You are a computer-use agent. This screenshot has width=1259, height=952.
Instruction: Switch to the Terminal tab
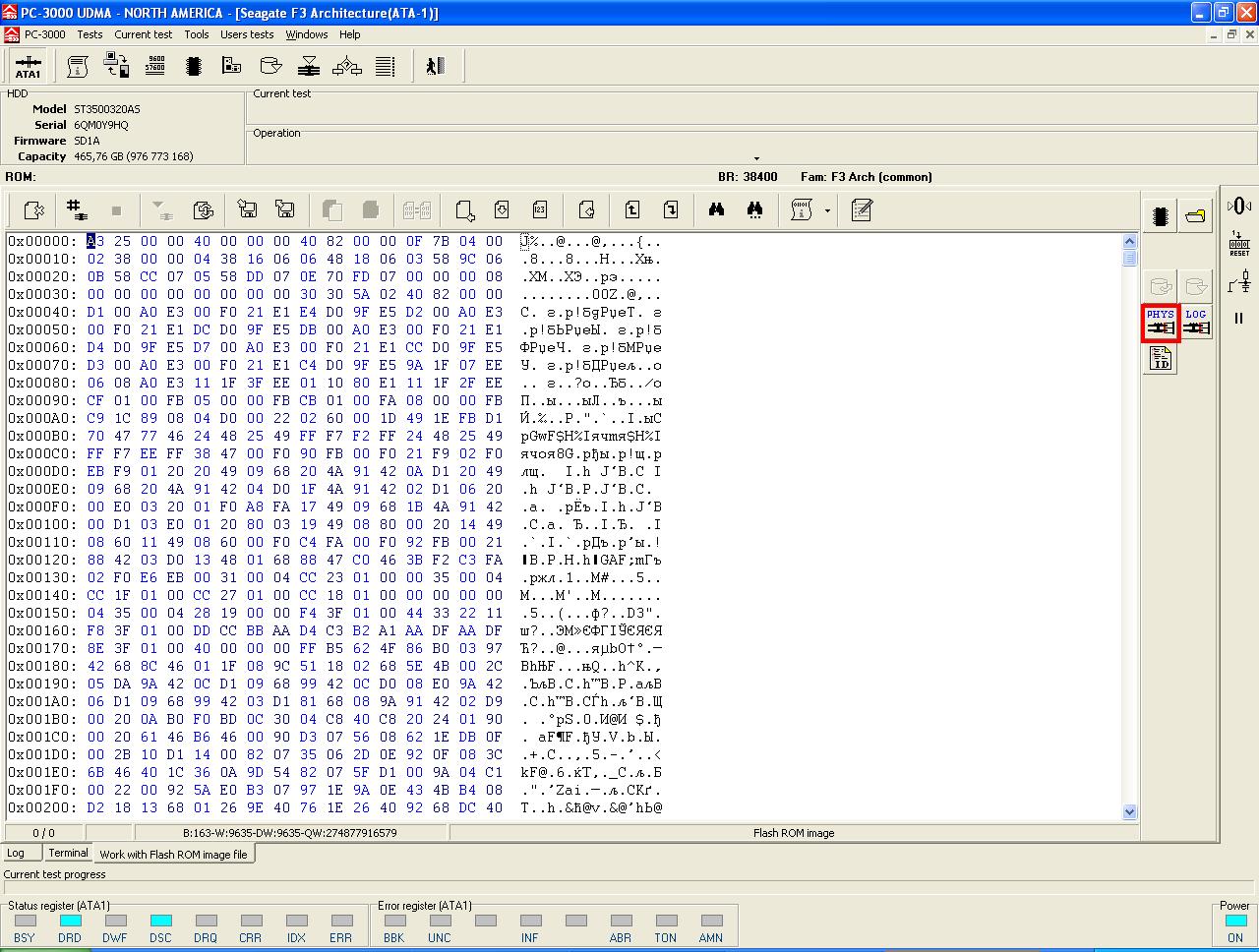68,853
